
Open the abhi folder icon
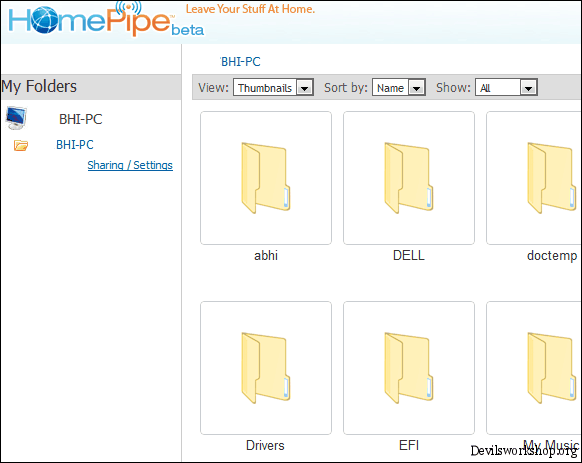click(266, 178)
